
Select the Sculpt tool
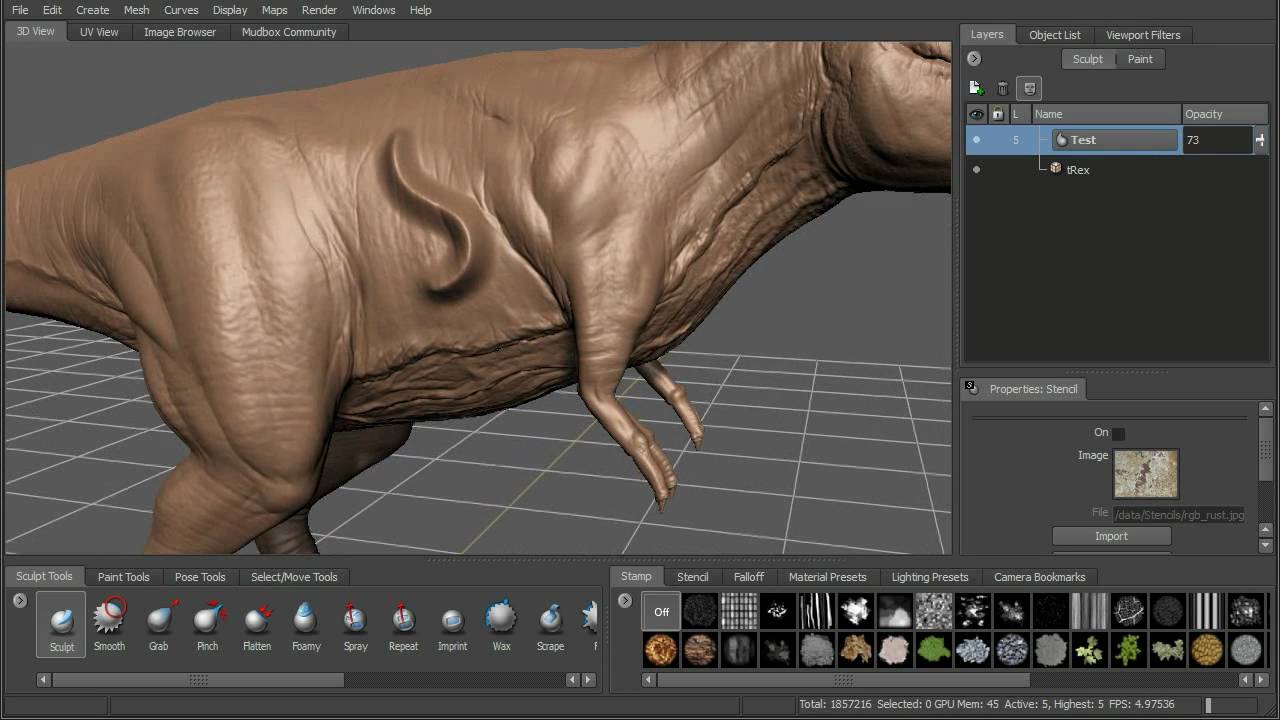tap(60, 623)
